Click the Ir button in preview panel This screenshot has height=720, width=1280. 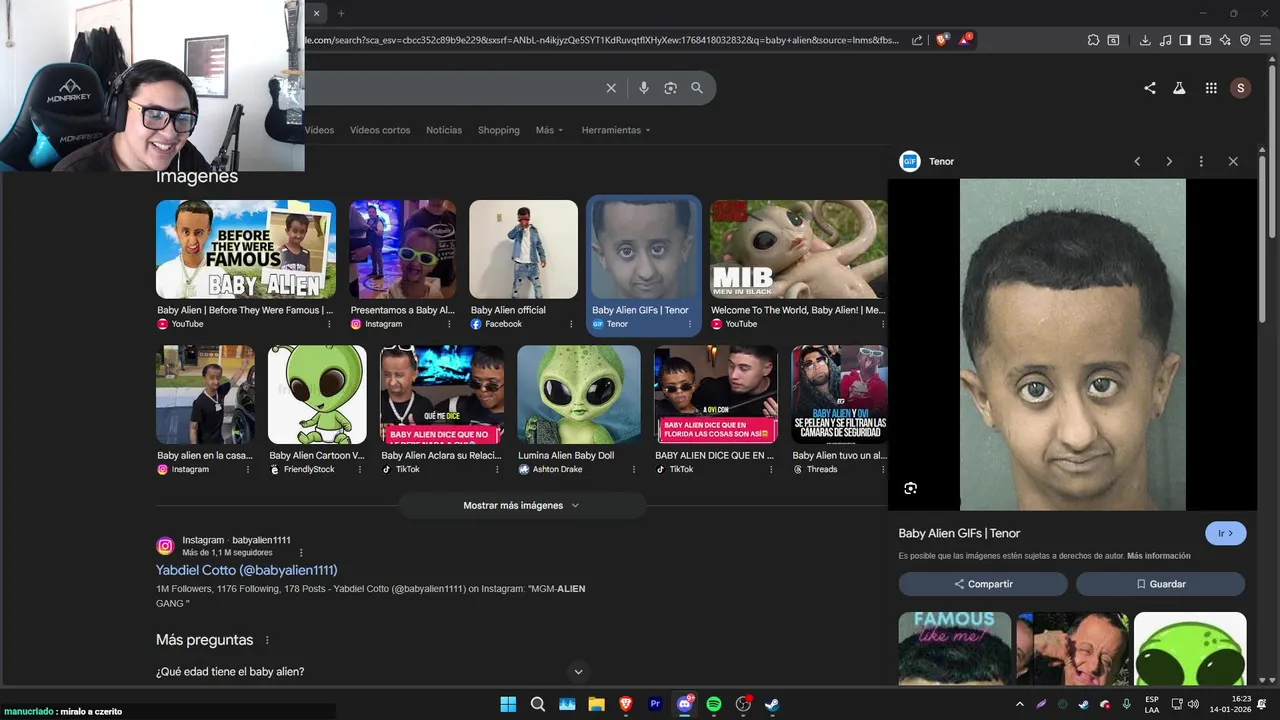1226,533
